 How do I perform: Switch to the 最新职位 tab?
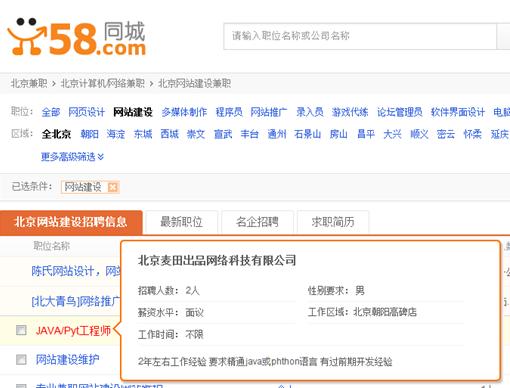tap(182, 222)
